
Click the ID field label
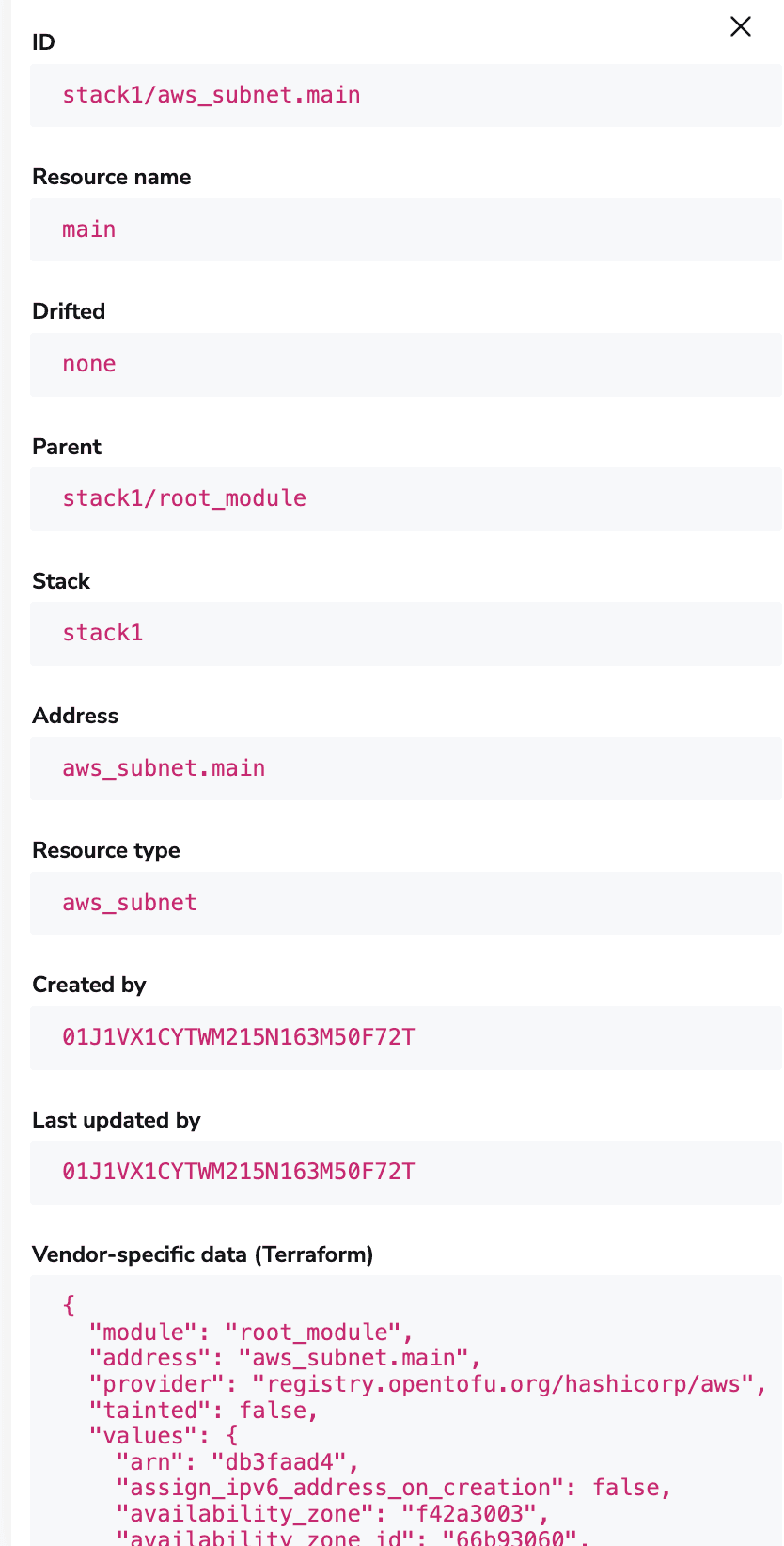44,42
